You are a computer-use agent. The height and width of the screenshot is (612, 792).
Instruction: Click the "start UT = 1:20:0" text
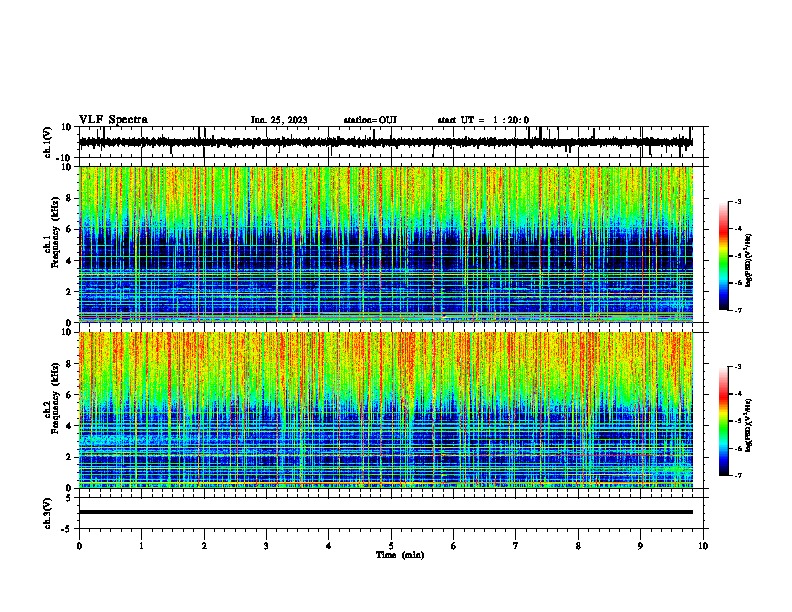483,120
